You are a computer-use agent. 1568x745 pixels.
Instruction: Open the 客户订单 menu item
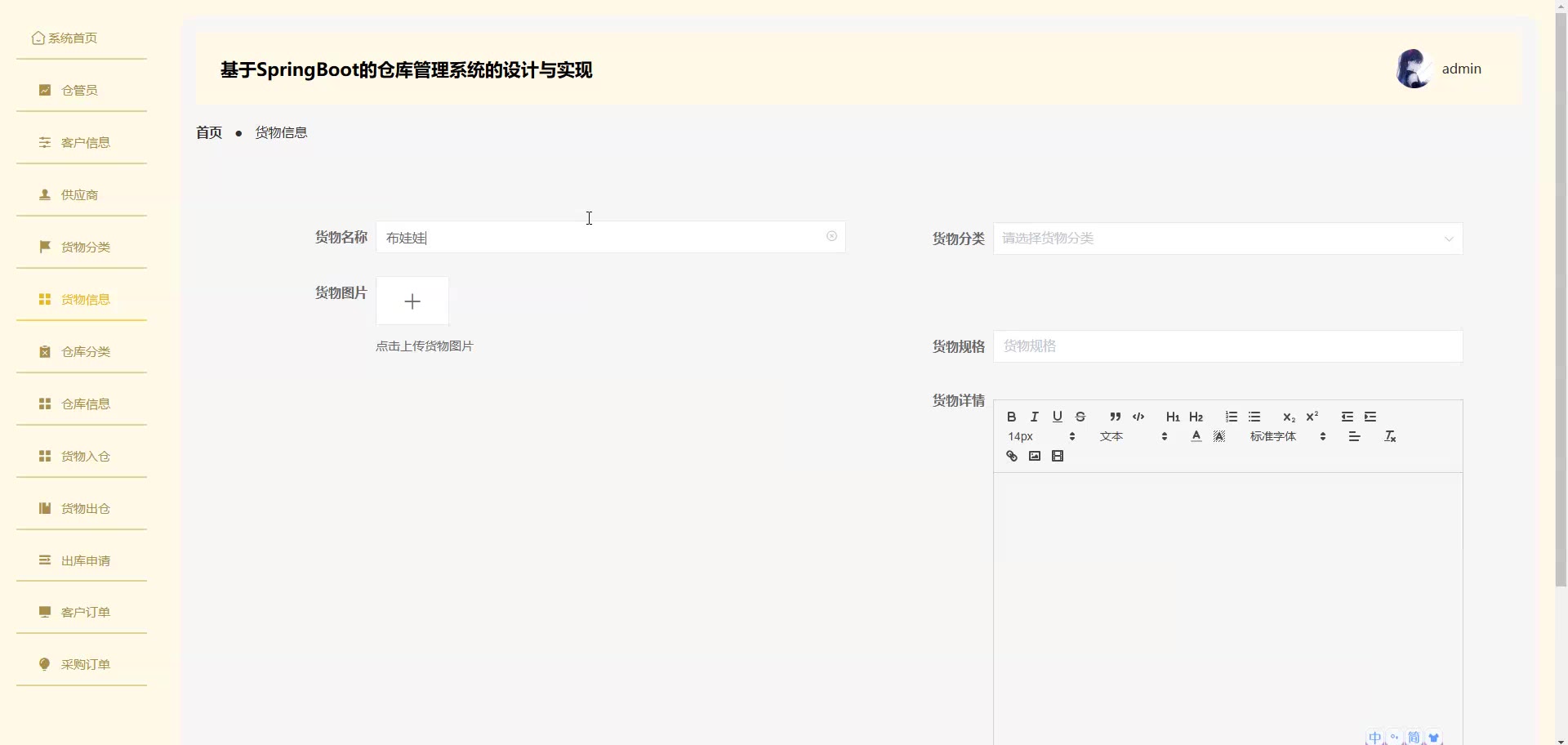(81, 612)
